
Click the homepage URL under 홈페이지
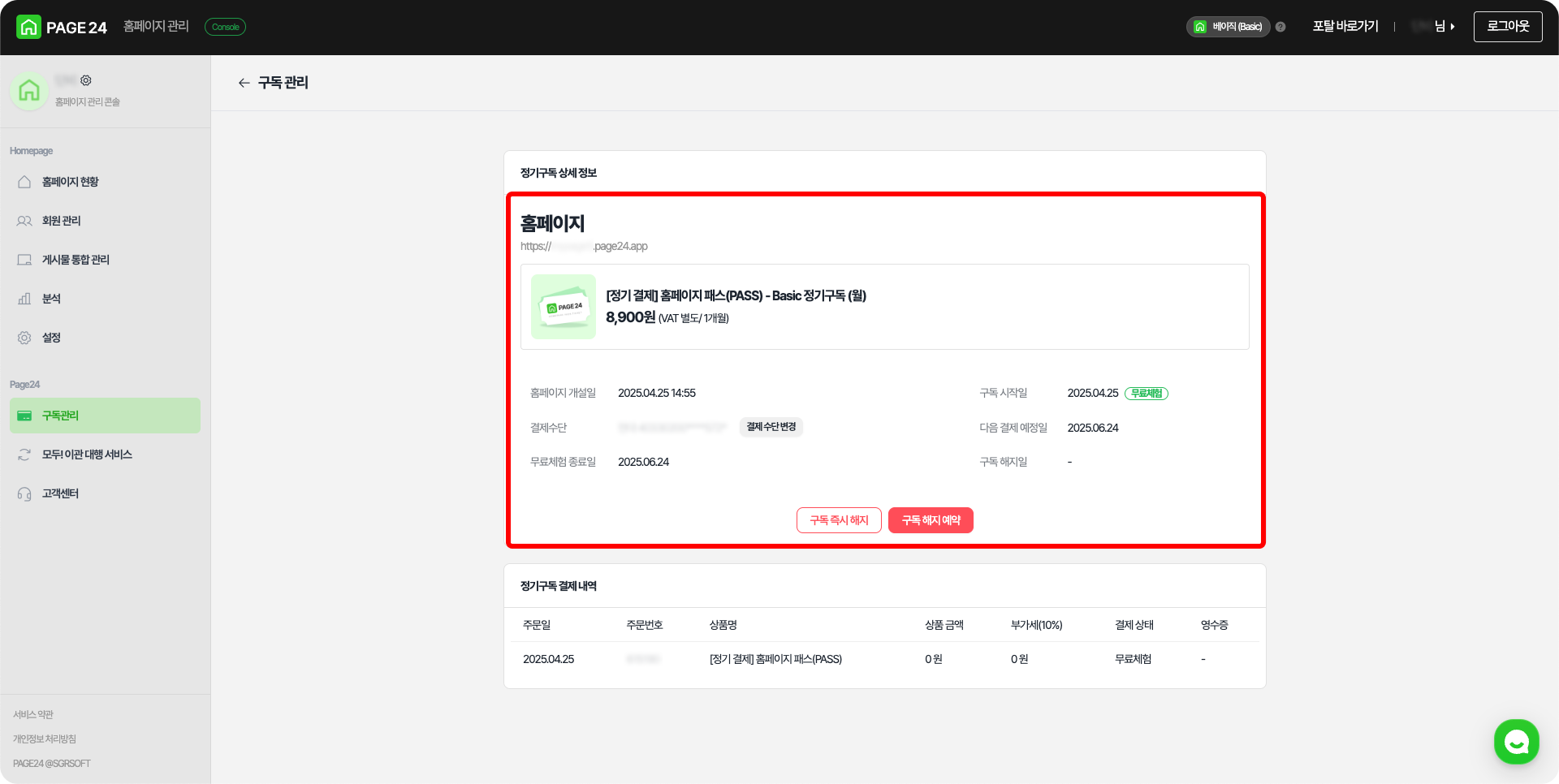584,246
